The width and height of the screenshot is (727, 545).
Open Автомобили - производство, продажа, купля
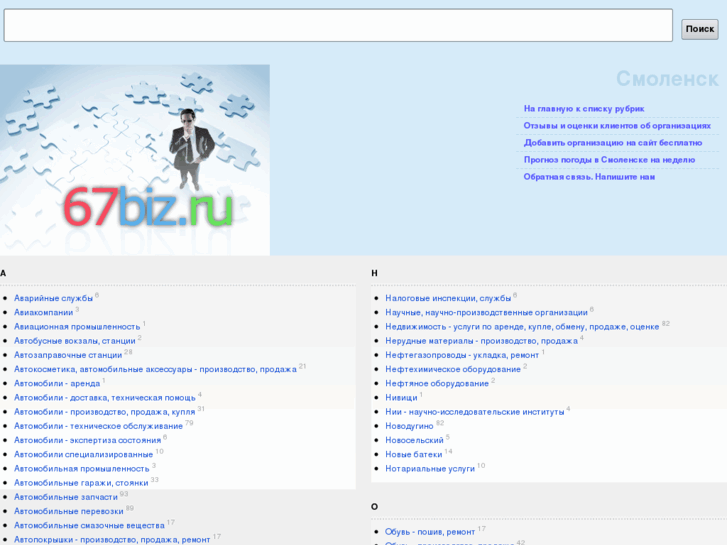105,412
